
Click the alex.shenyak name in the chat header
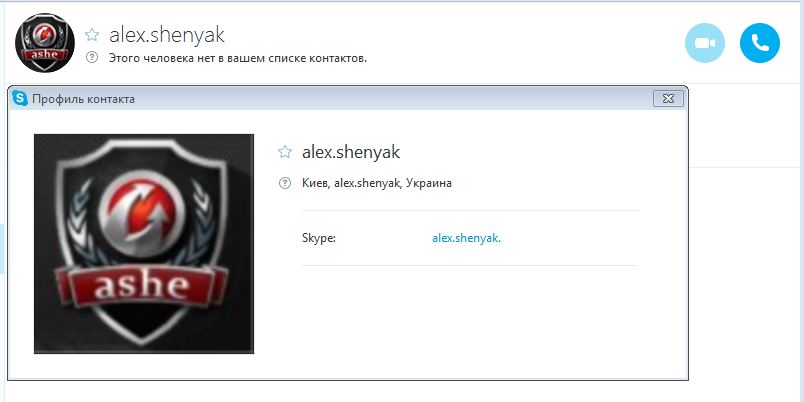coord(167,35)
